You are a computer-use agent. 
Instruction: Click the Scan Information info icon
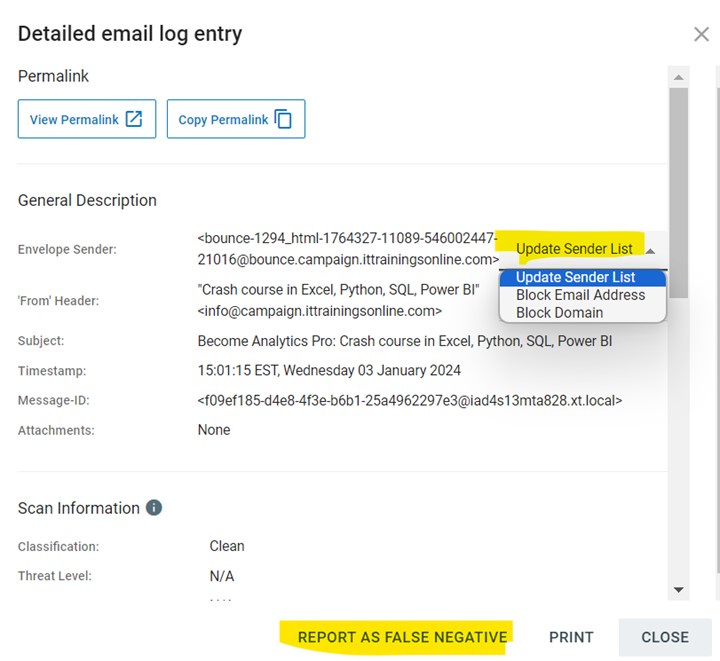(x=154, y=508)
